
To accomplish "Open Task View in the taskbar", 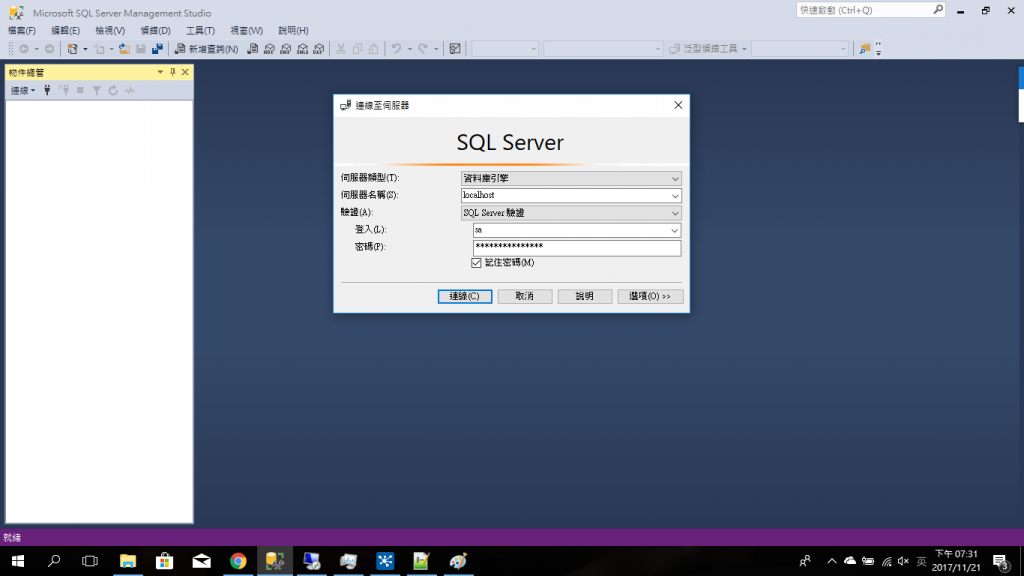I will pyautogui.click(x=90, y=561).
